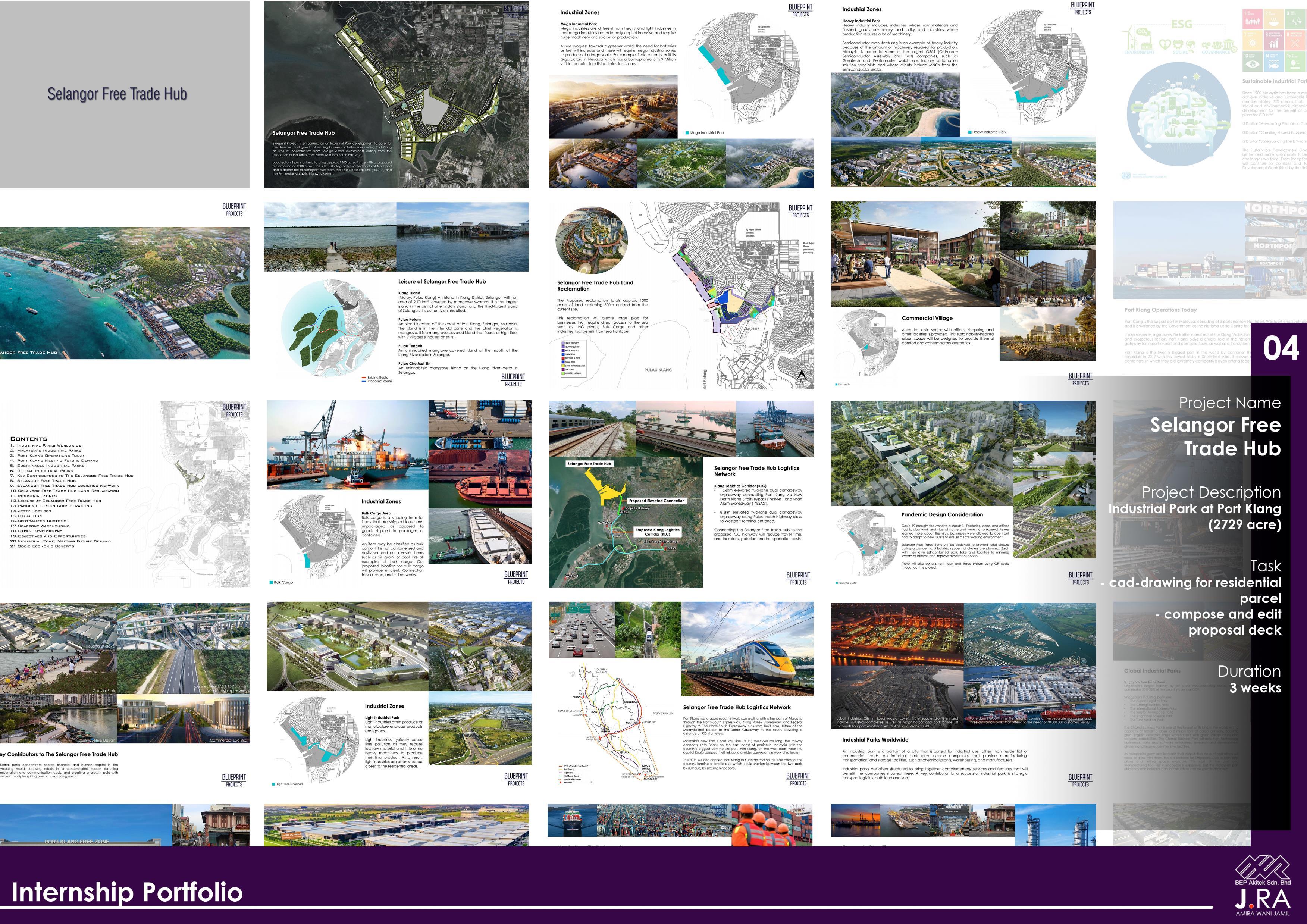The image size is (1307, 924).
Task: Click the Proposed Klang Logistics Corridor label
Action: pyautogui.click(x=658, y=532)
